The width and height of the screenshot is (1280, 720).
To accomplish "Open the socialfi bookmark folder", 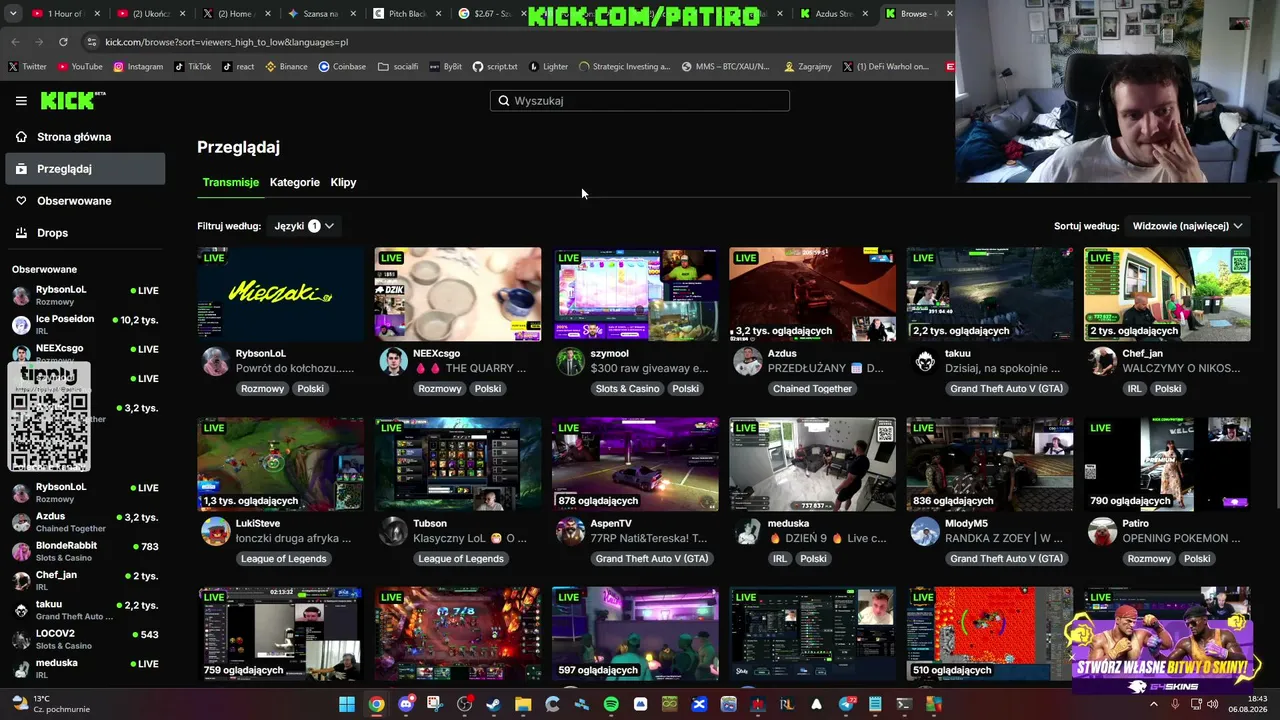I will pos(398,67).
